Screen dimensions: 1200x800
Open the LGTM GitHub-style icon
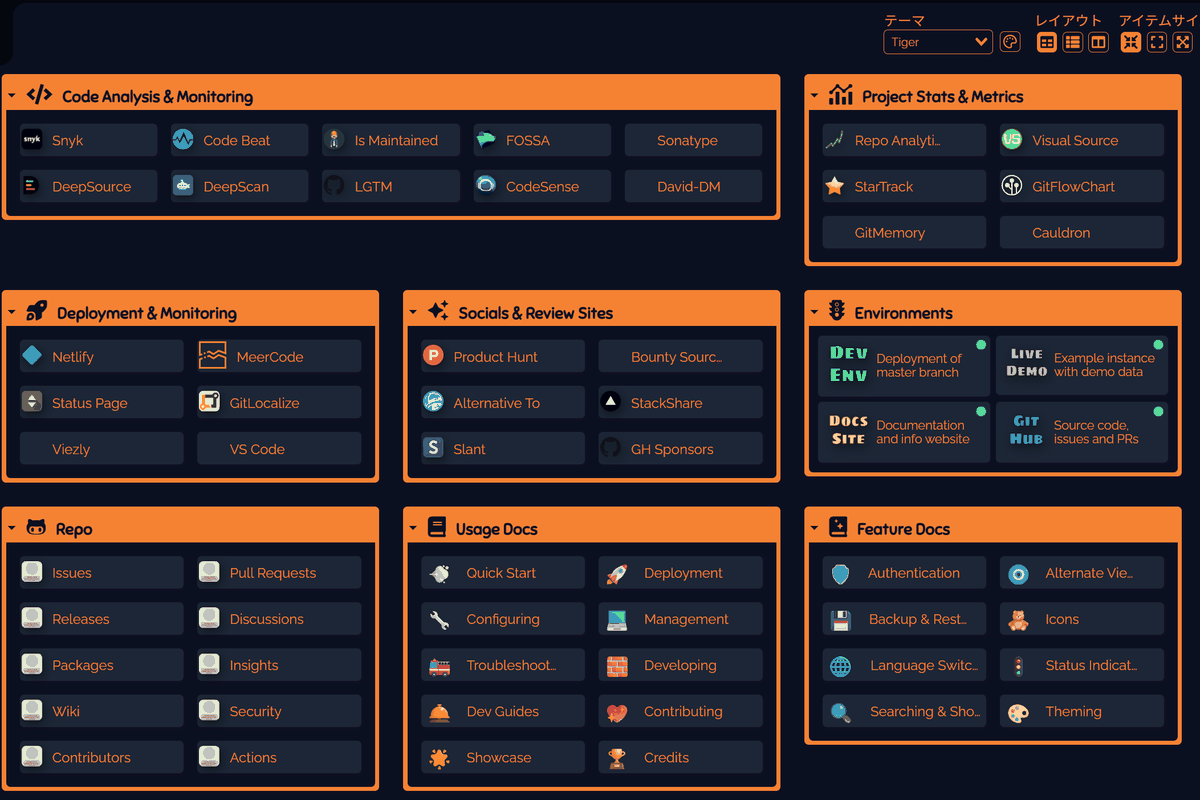[x=334, y=186]
